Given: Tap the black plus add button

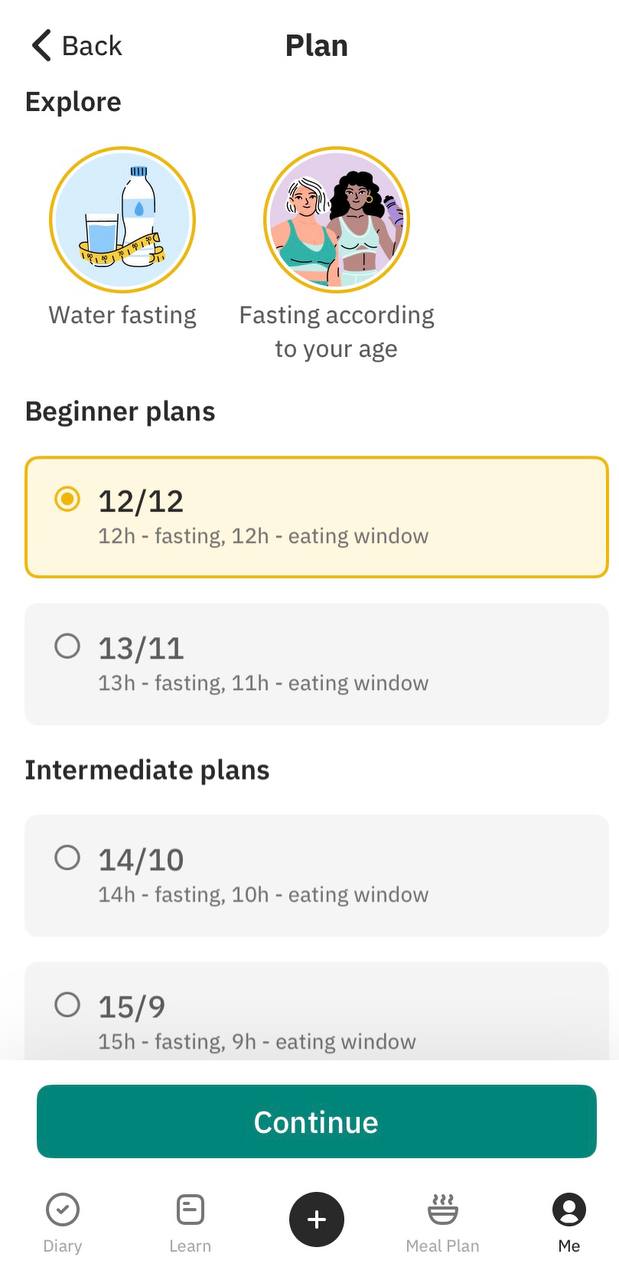Looking at the screenshot, I should (316, 1219).
